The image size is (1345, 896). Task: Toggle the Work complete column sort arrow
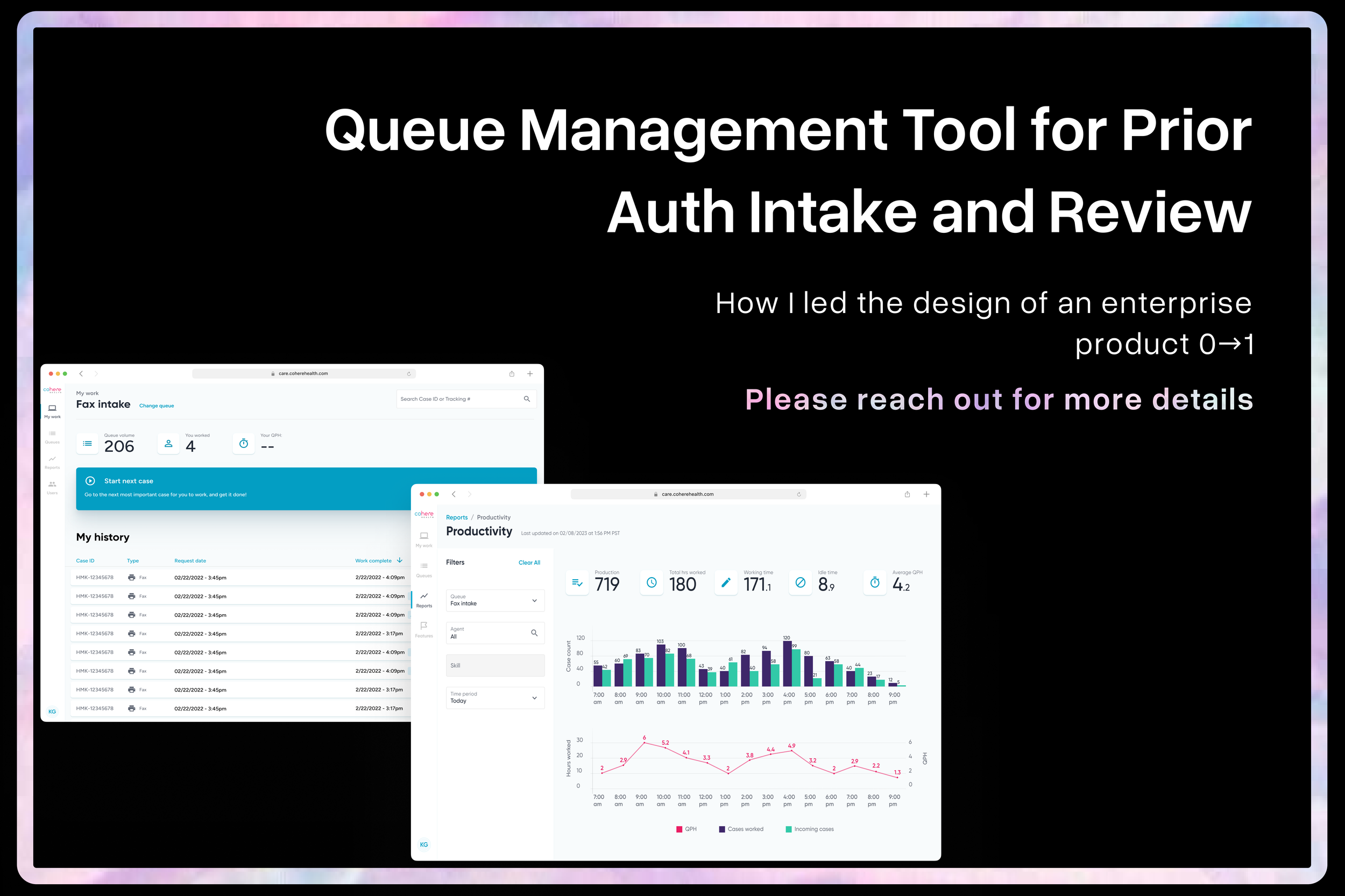point(400,560)
